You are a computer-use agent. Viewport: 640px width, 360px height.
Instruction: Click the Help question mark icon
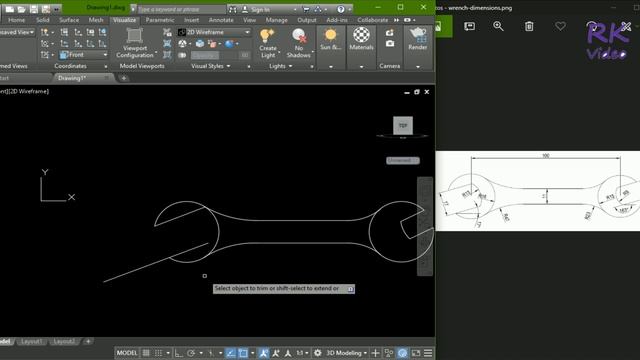tap(341, 9)
